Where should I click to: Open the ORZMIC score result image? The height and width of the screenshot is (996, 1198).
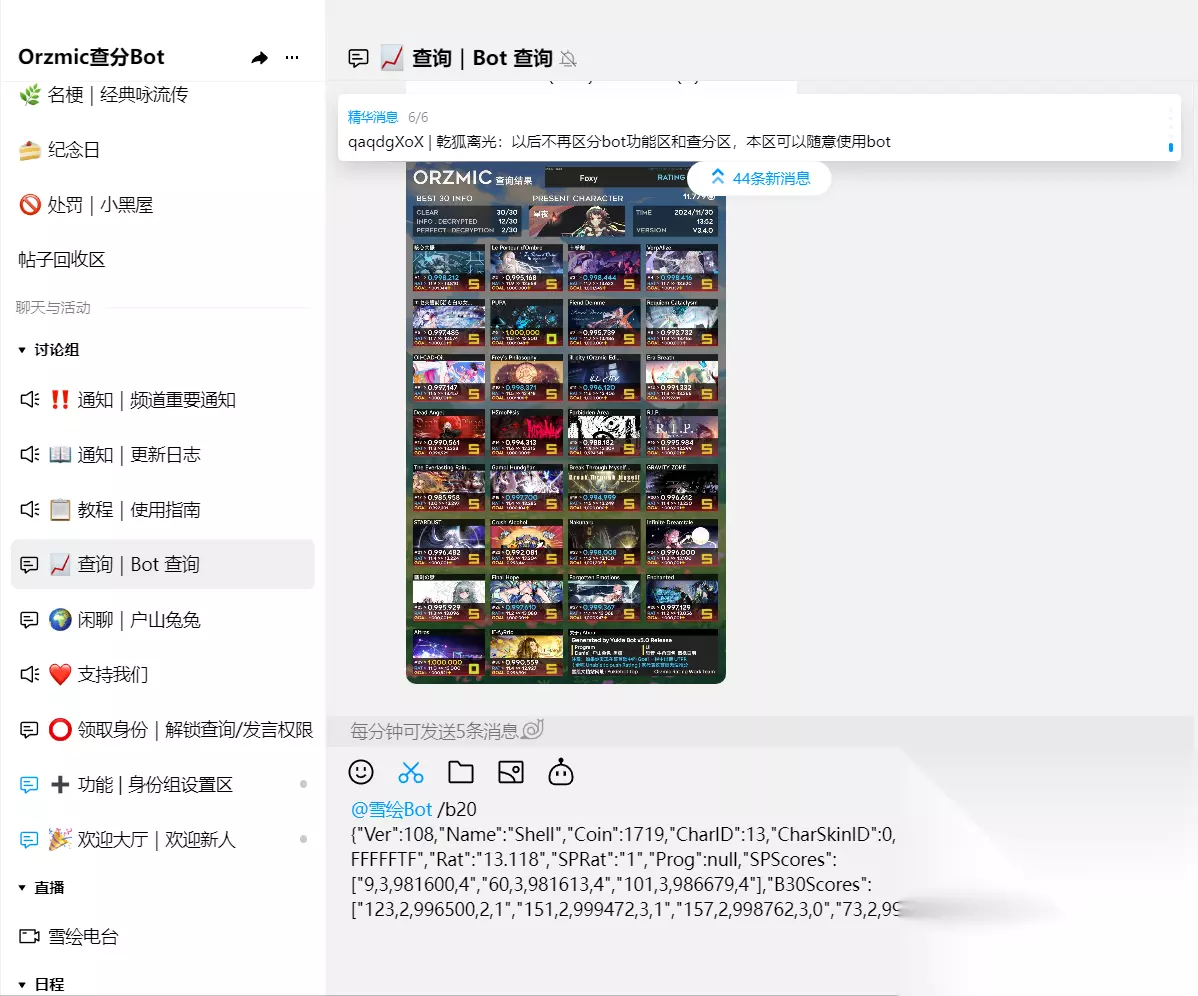tap(565, 423)
